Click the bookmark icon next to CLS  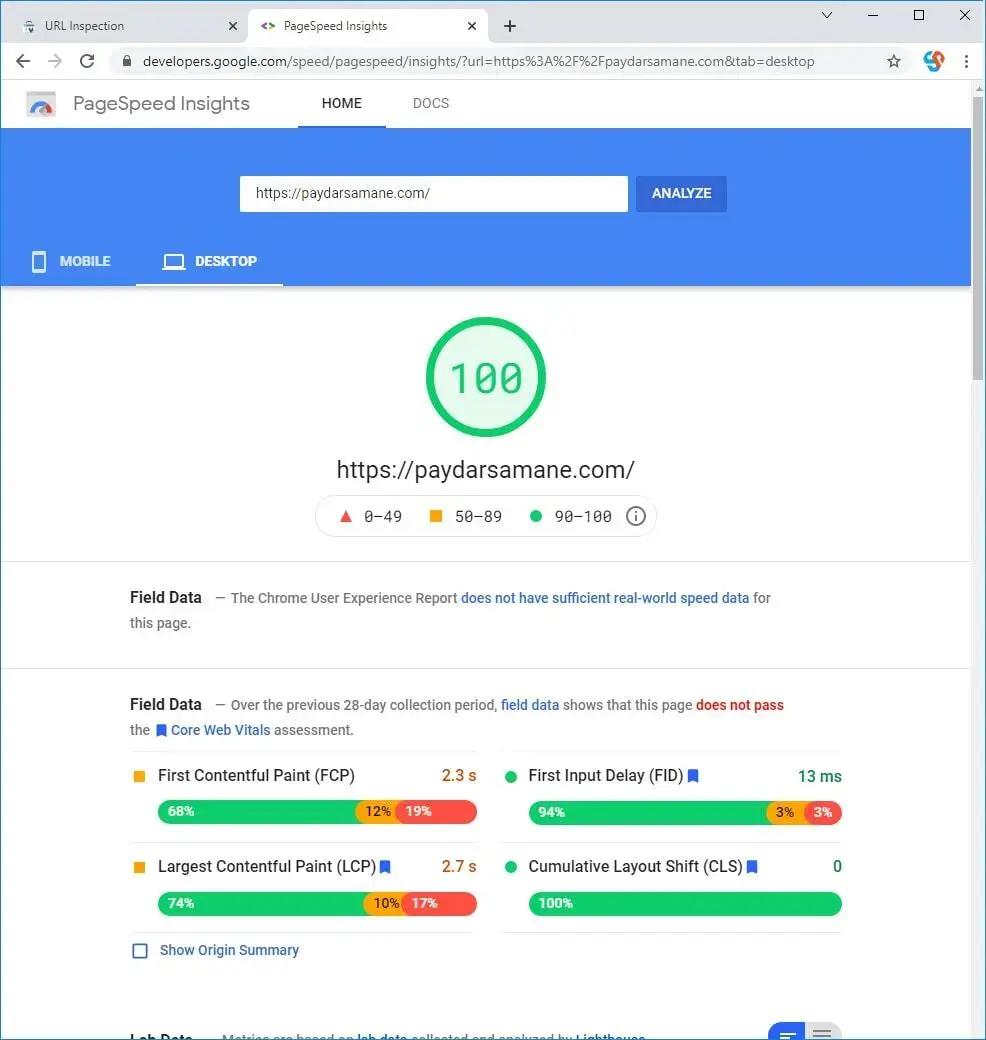tap(752, 866)
